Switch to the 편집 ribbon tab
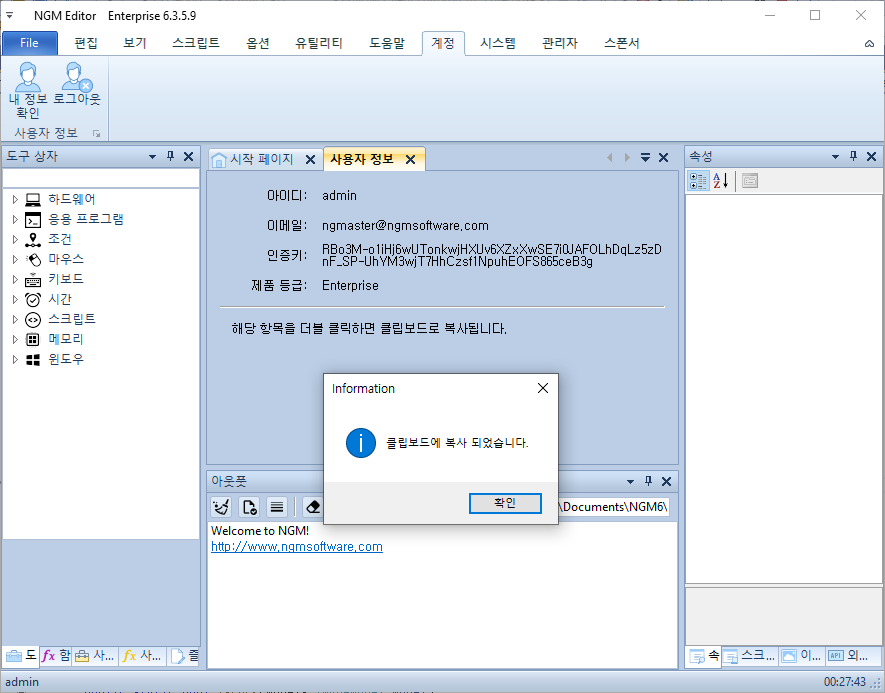885x693 pixels. click(86, 43)
